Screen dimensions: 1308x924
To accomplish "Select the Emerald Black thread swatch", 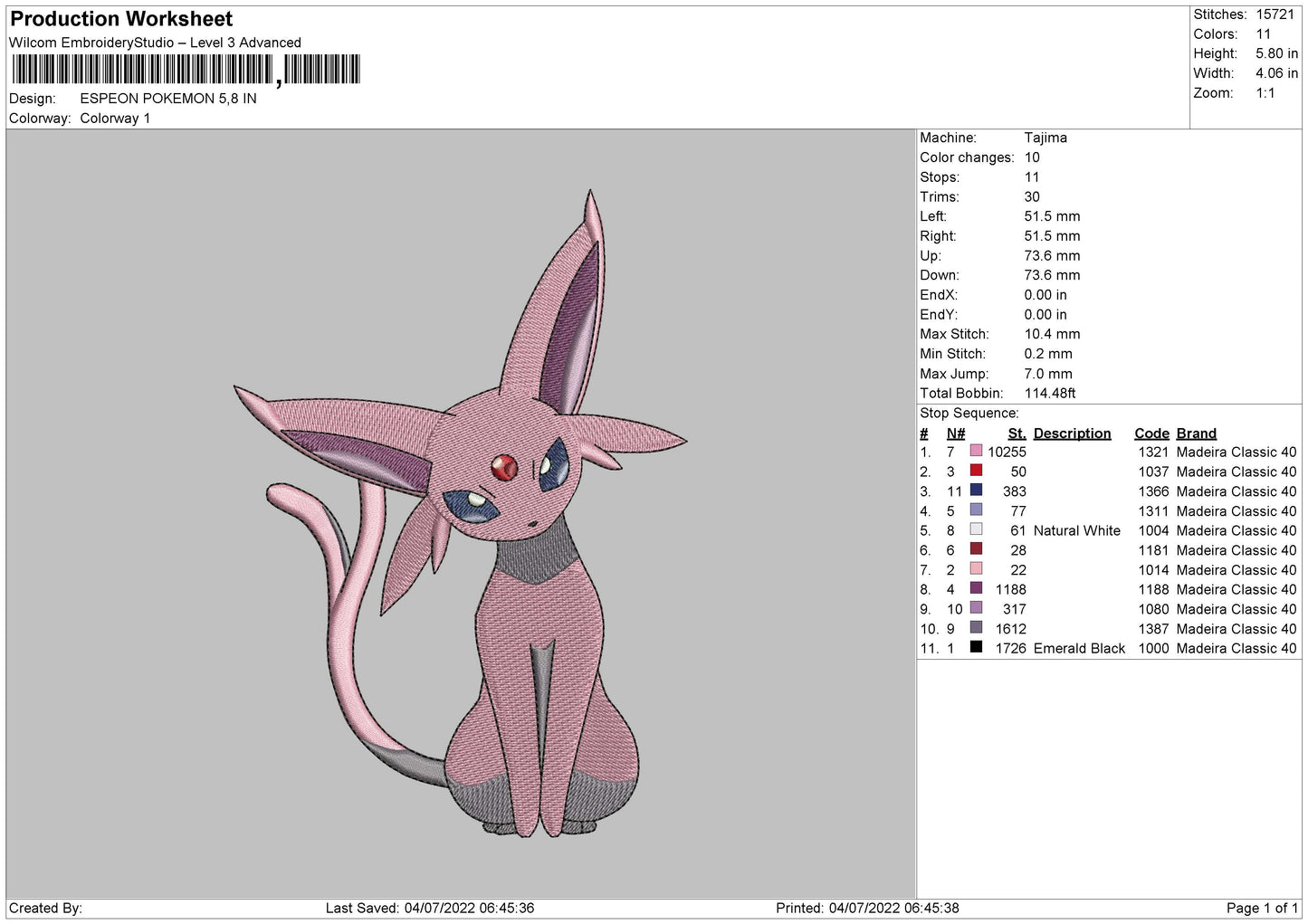I will [976, 647].
